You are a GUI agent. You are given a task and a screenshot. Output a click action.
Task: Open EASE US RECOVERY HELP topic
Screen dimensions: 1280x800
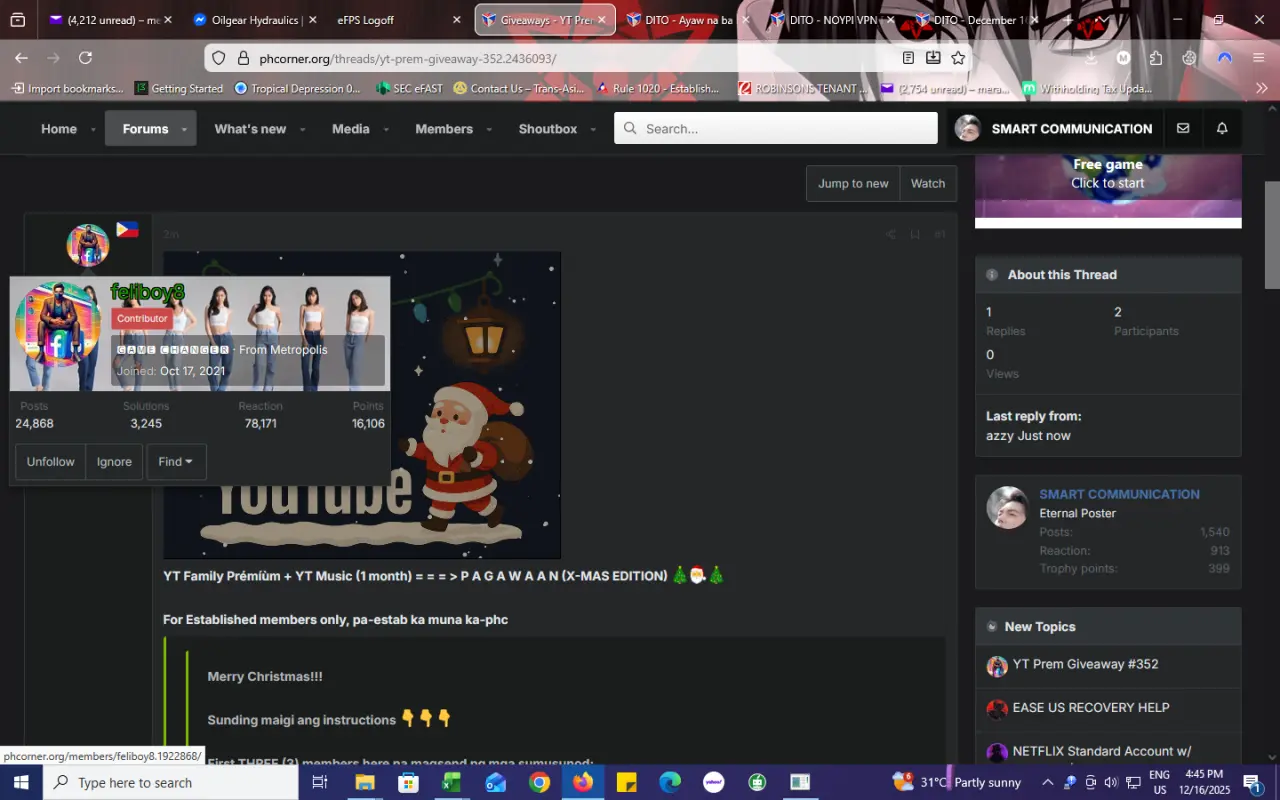point(1091,707)
